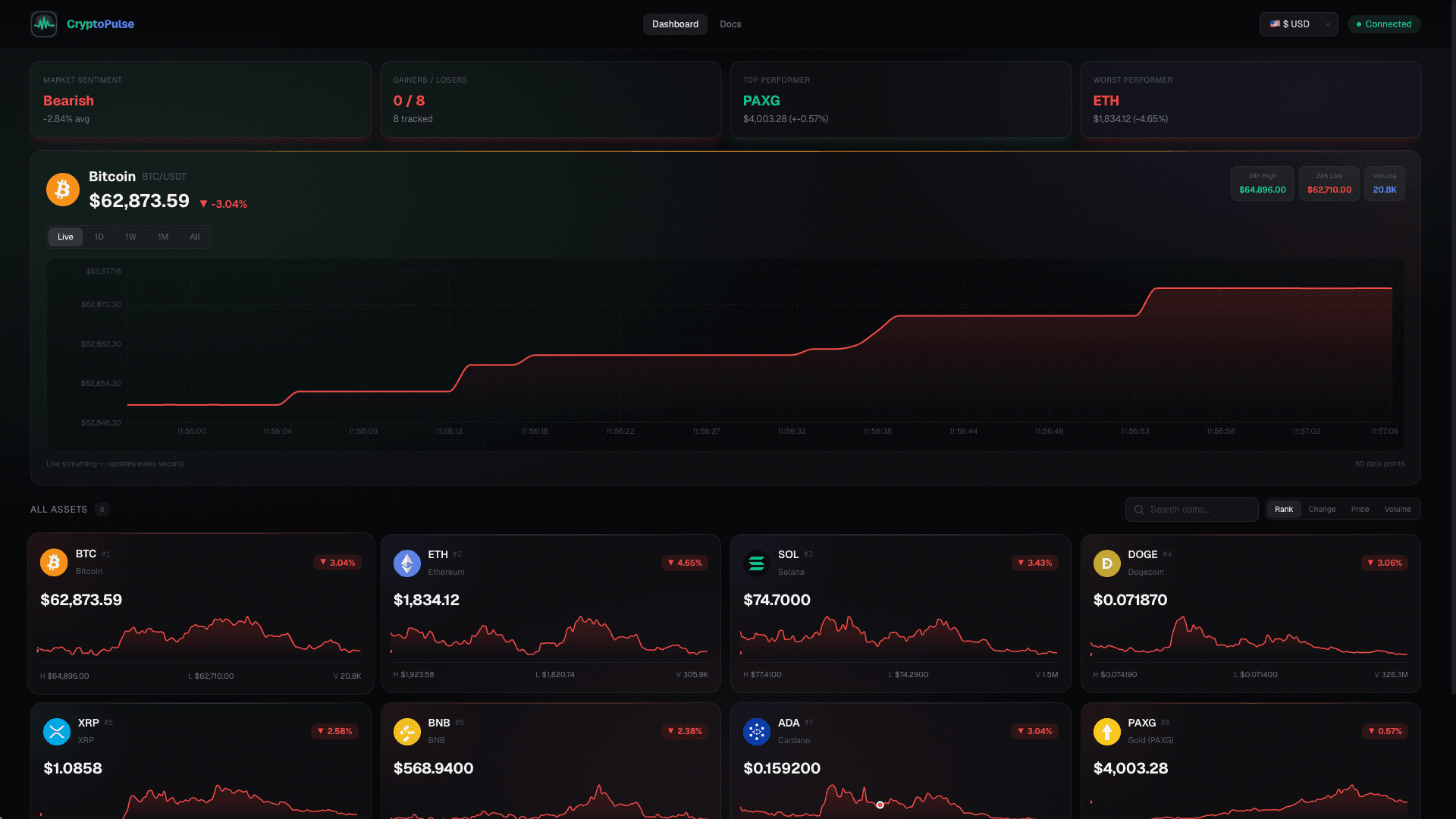Click the $62,873.59 Bitcoin headline price

140,201
